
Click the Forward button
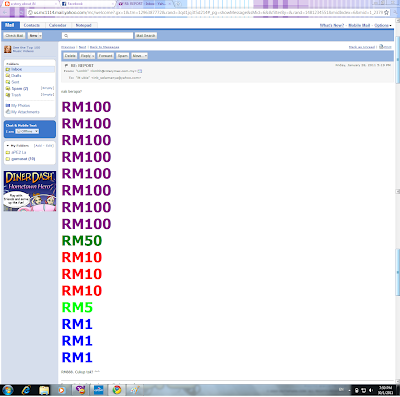[x=105, y=56]
